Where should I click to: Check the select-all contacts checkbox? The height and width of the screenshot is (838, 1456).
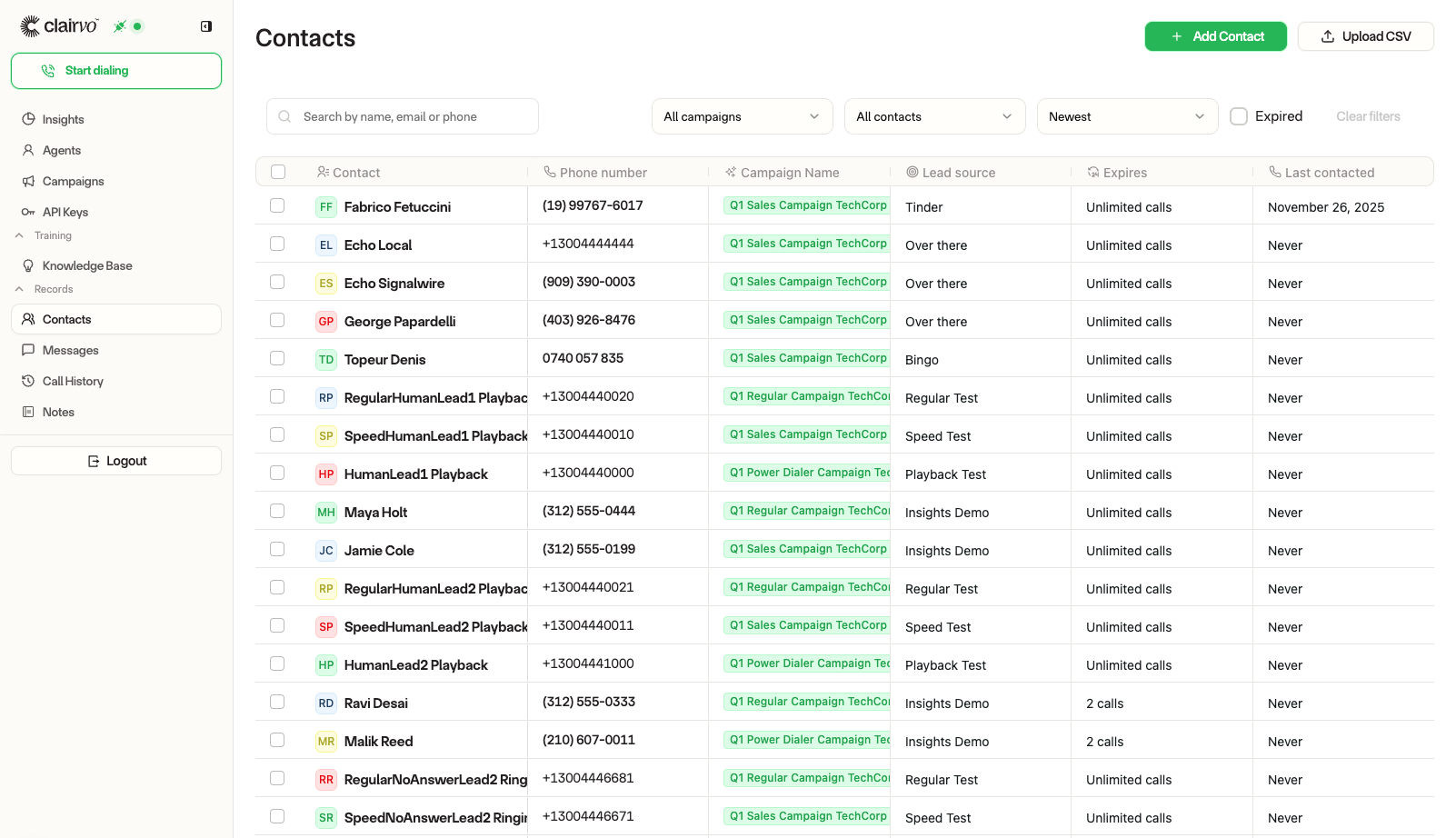pyautogui.click(x=277, y=171)
